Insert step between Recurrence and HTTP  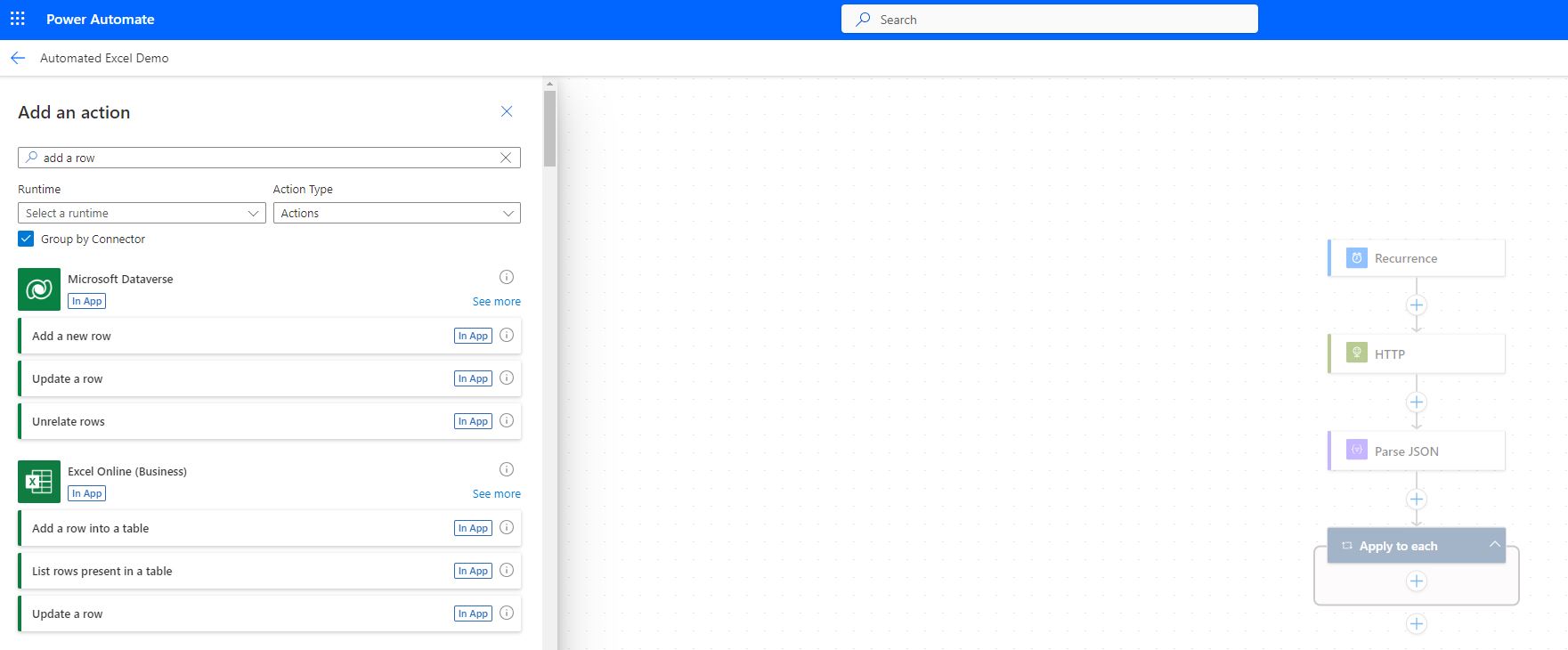1417,305
